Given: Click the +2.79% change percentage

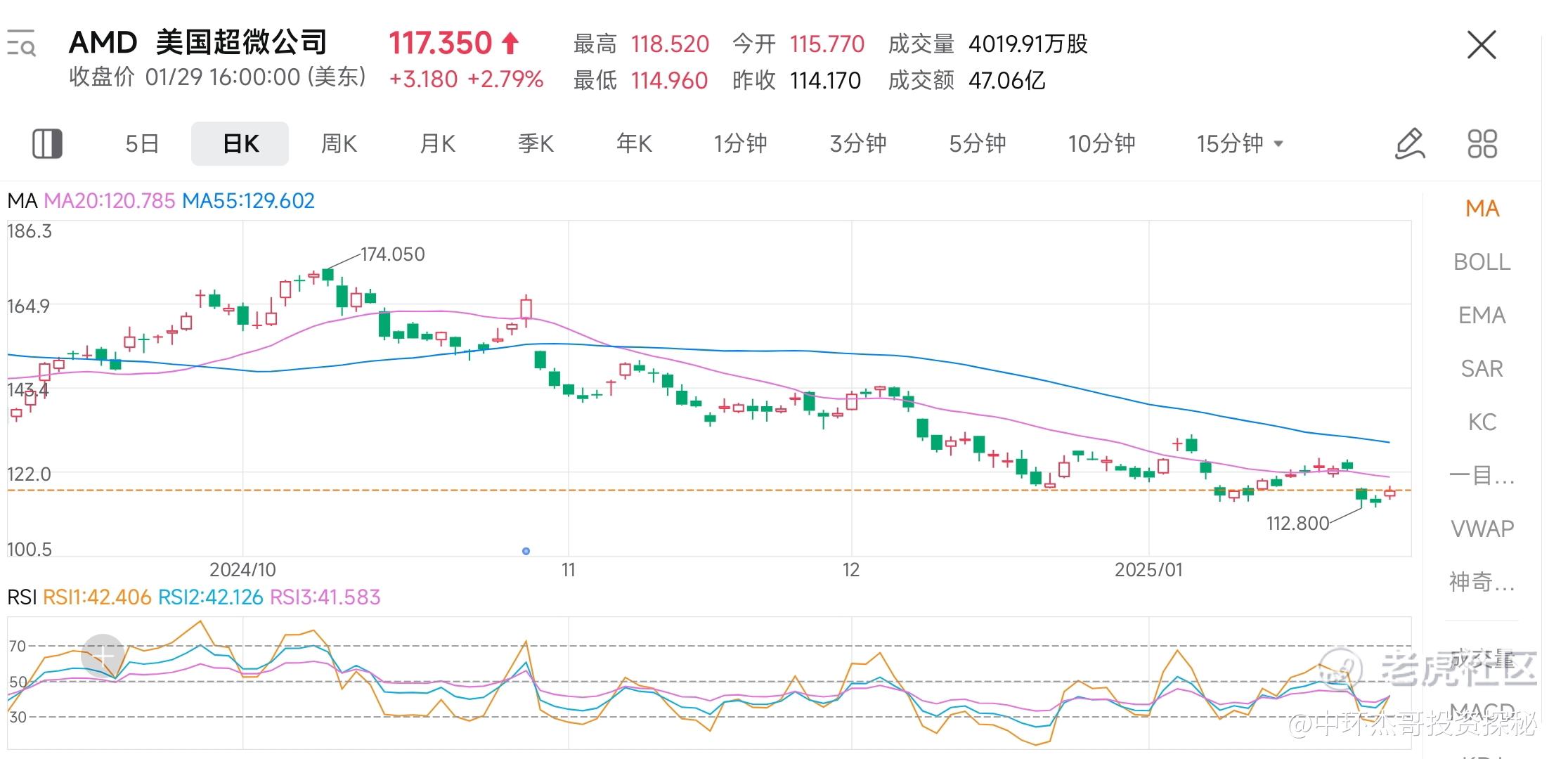Looking at the screenshot, I should (x=505, y=79).
